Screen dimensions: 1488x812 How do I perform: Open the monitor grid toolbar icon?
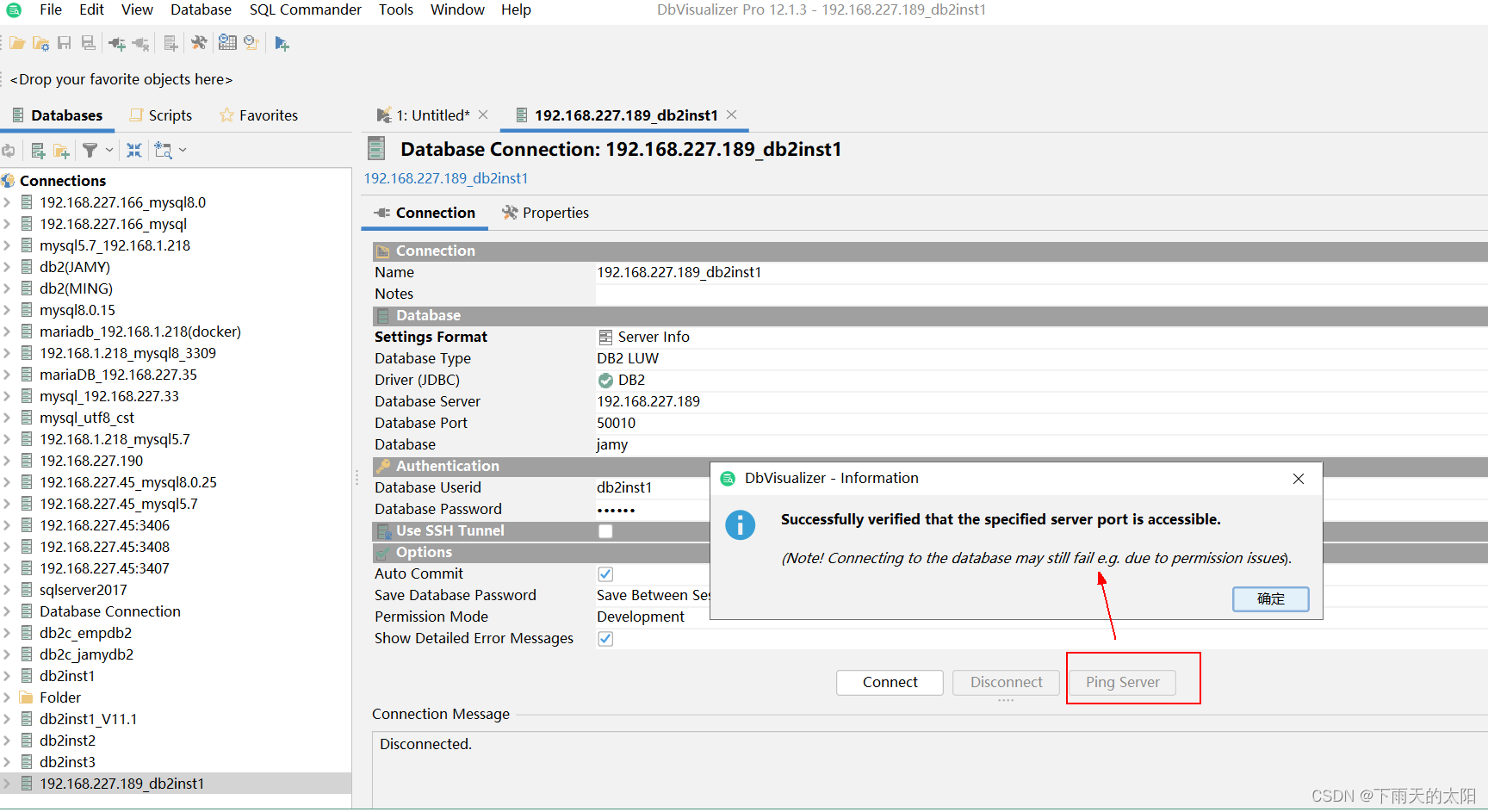point(227,42)
